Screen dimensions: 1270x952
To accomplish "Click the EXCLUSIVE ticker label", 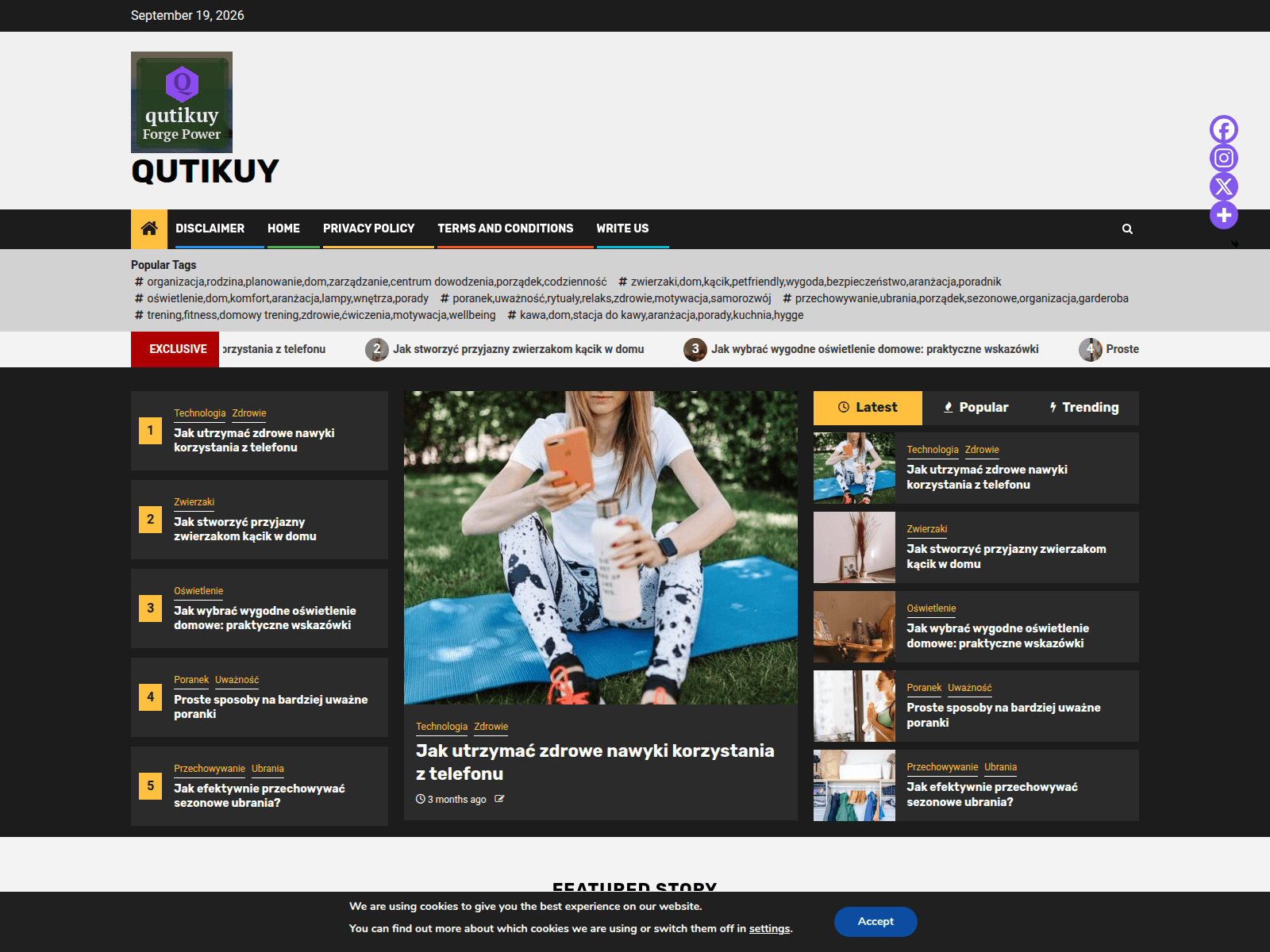I will point(175,349).
